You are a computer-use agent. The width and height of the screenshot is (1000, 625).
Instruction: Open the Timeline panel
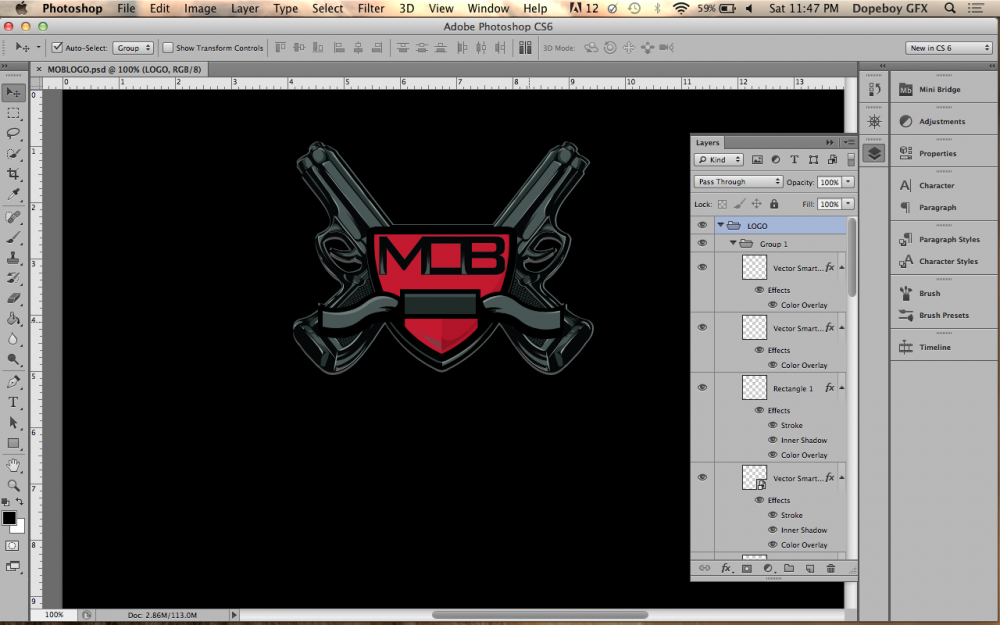click(934, 348)
